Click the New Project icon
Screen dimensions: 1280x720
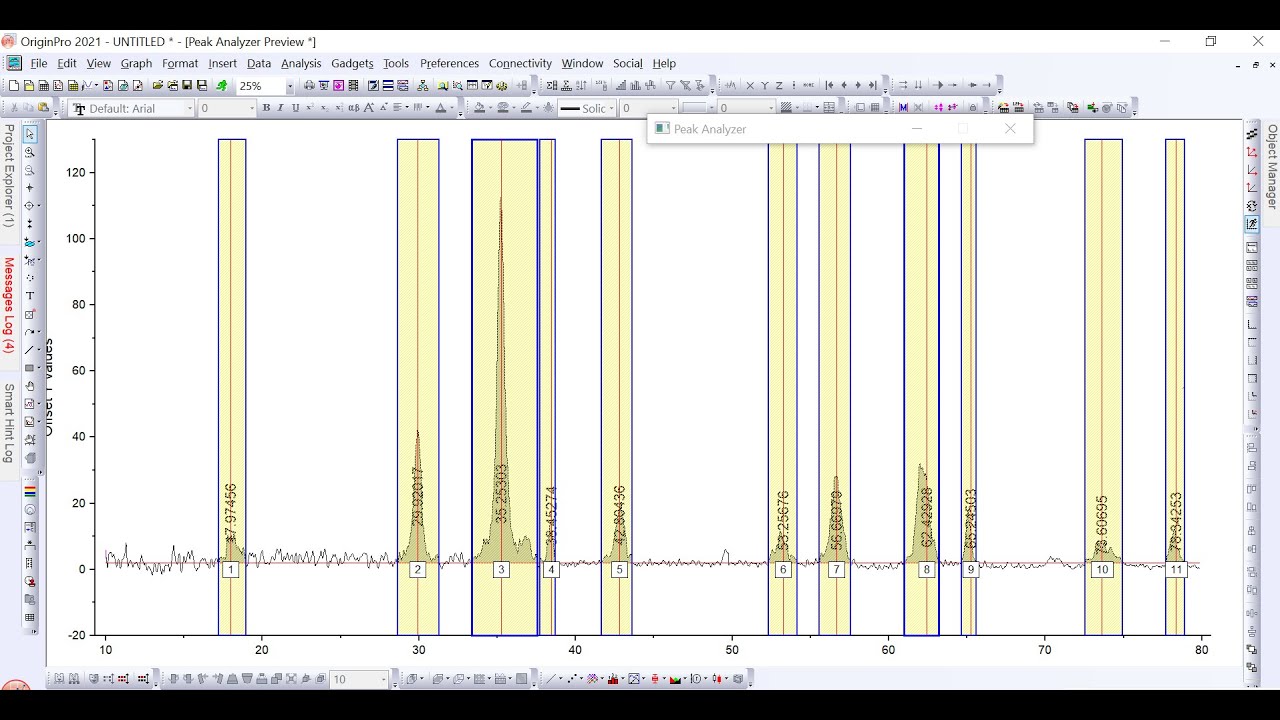point(13,86)
